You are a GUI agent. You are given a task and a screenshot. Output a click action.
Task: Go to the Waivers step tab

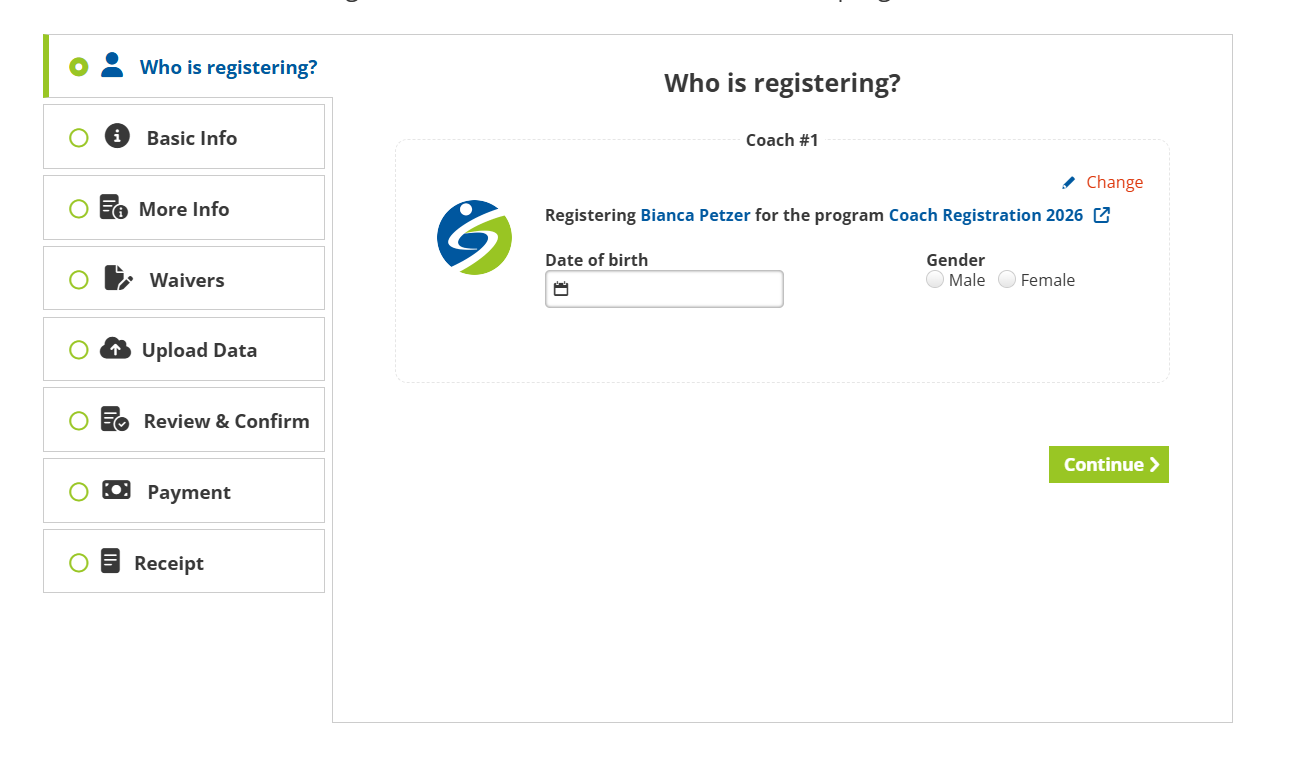[x=187, y=280]
